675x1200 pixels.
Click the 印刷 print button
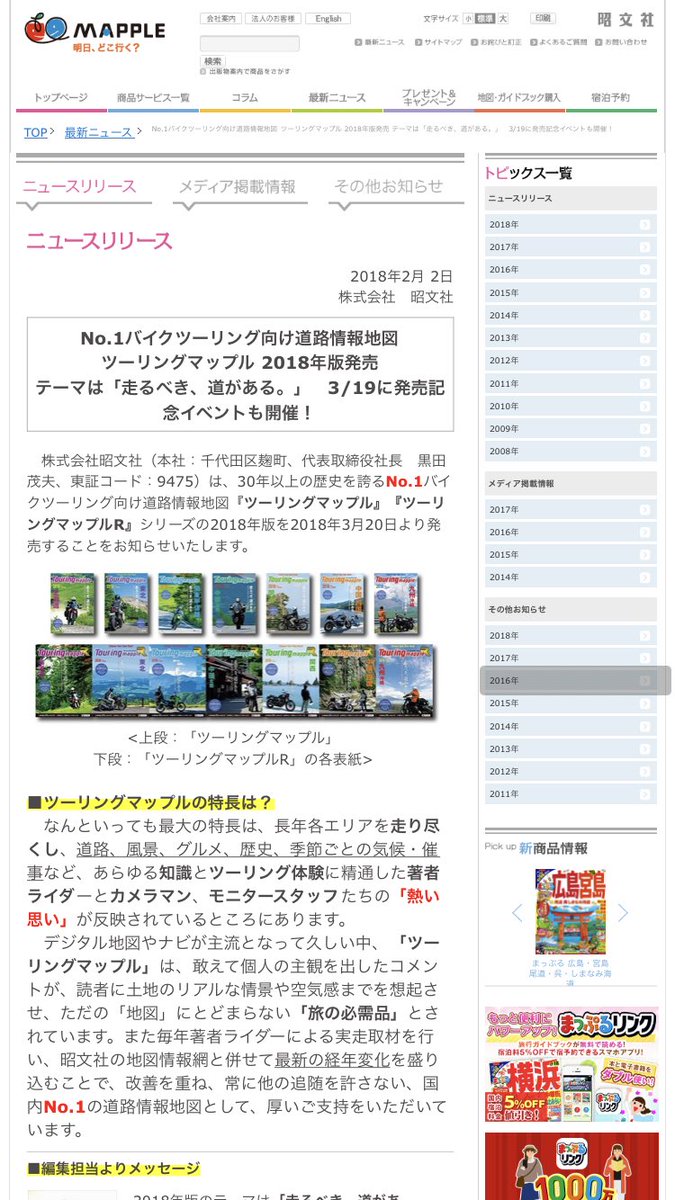tap(541, 18)
